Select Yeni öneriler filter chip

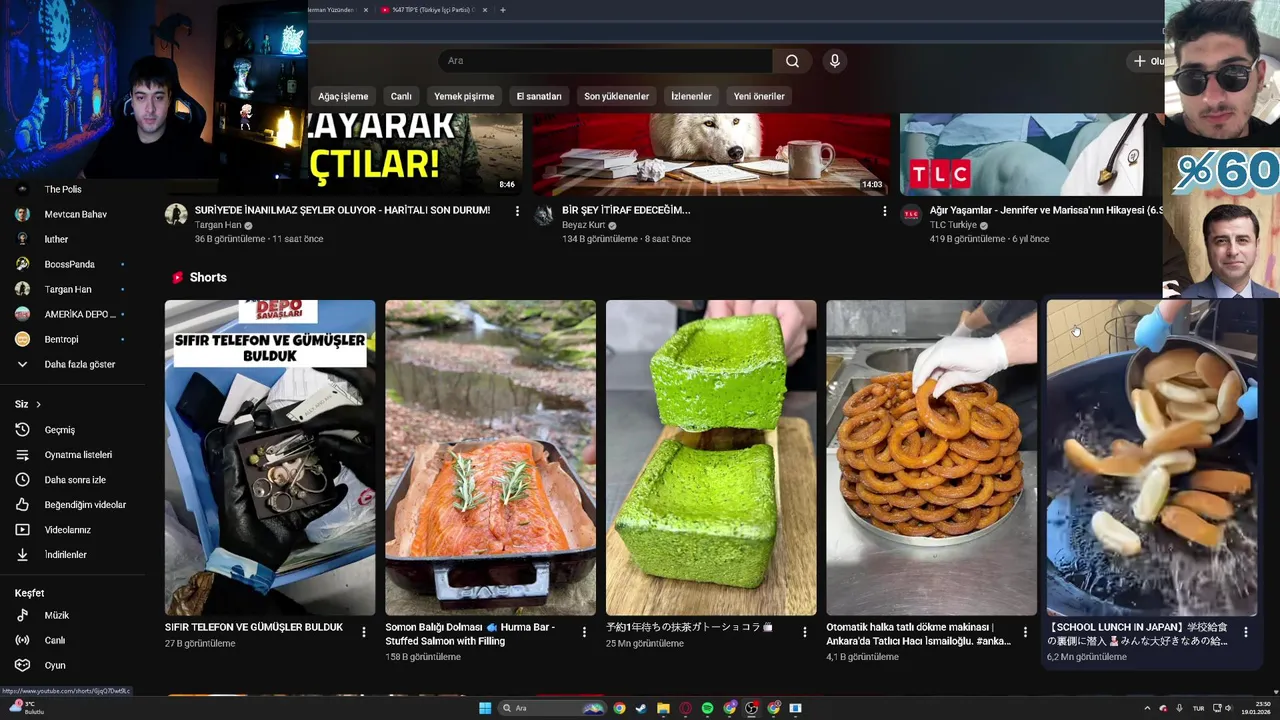point(759,96)
